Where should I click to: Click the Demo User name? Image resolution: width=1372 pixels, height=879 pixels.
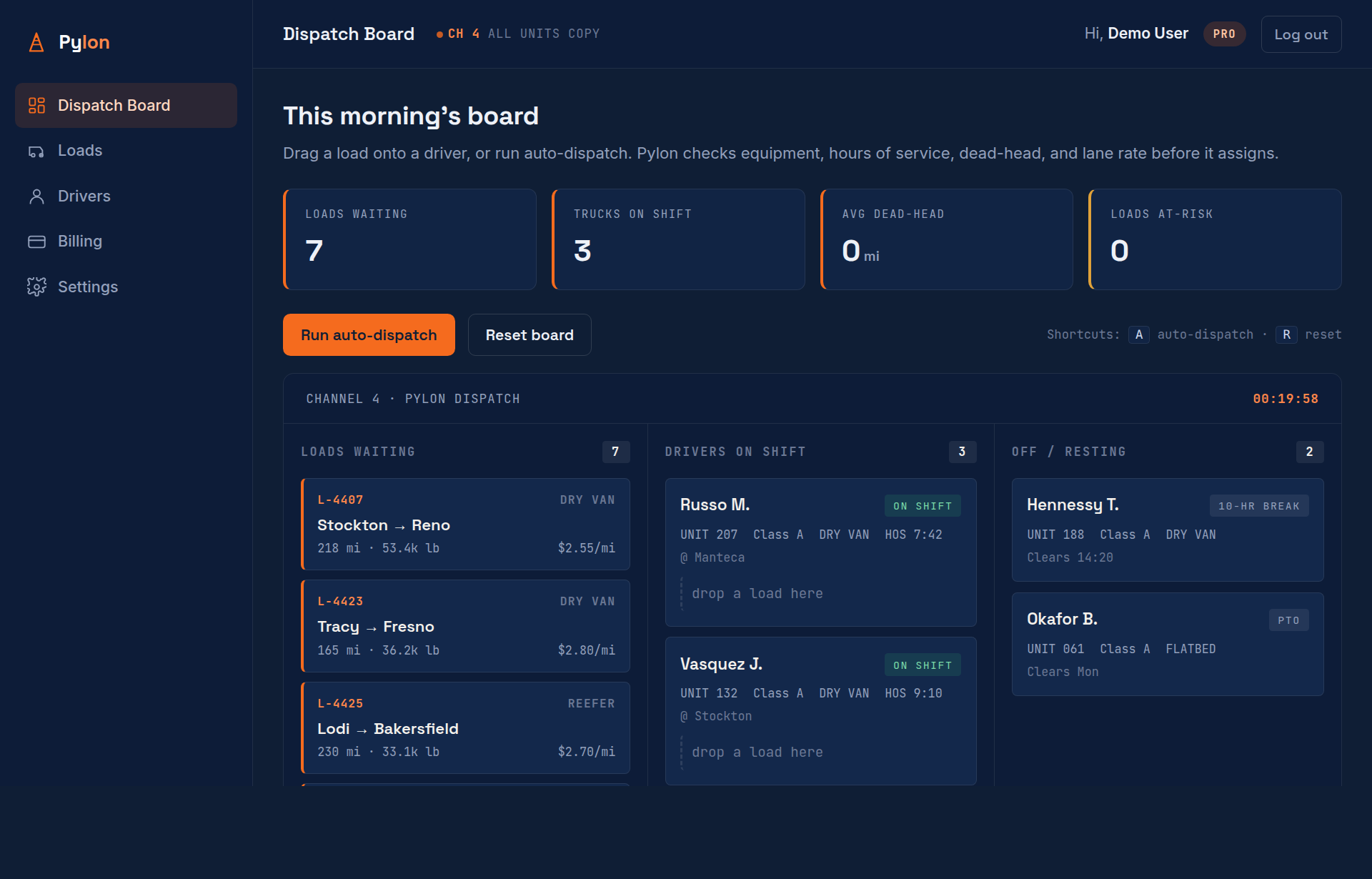(x=1148, y=34)
